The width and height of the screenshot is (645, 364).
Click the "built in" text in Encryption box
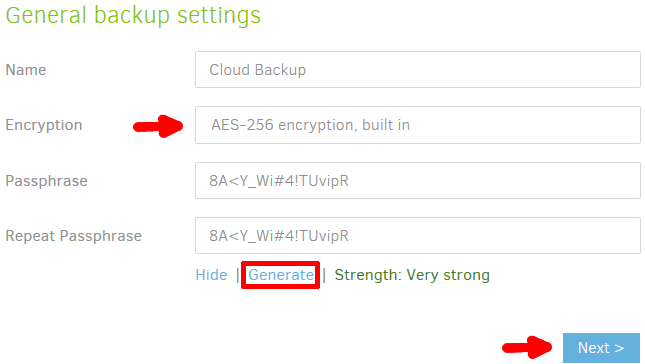tap(385, 125)
